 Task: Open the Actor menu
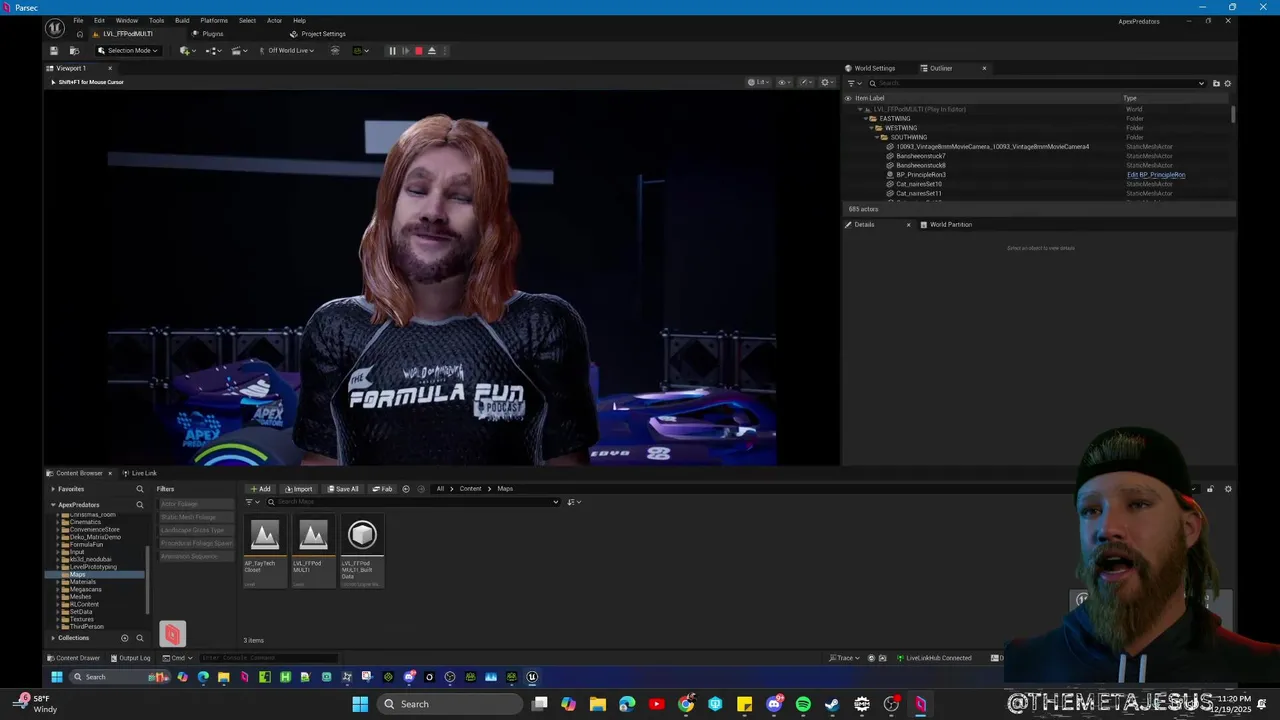(274, 20)
